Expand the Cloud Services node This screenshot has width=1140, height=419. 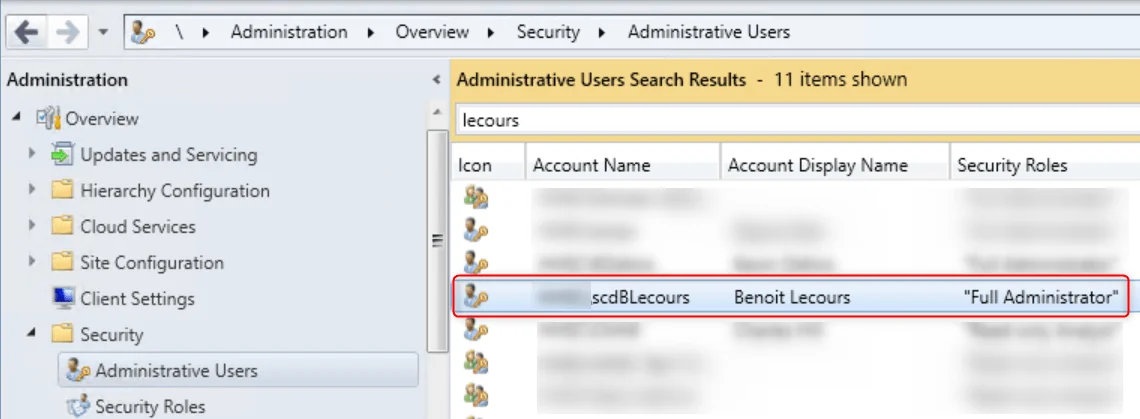coord(31,226)
